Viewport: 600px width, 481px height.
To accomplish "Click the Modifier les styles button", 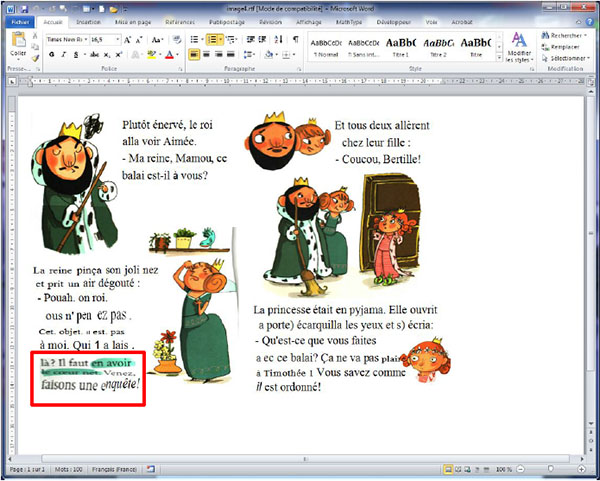I will [x=519, y=47].
